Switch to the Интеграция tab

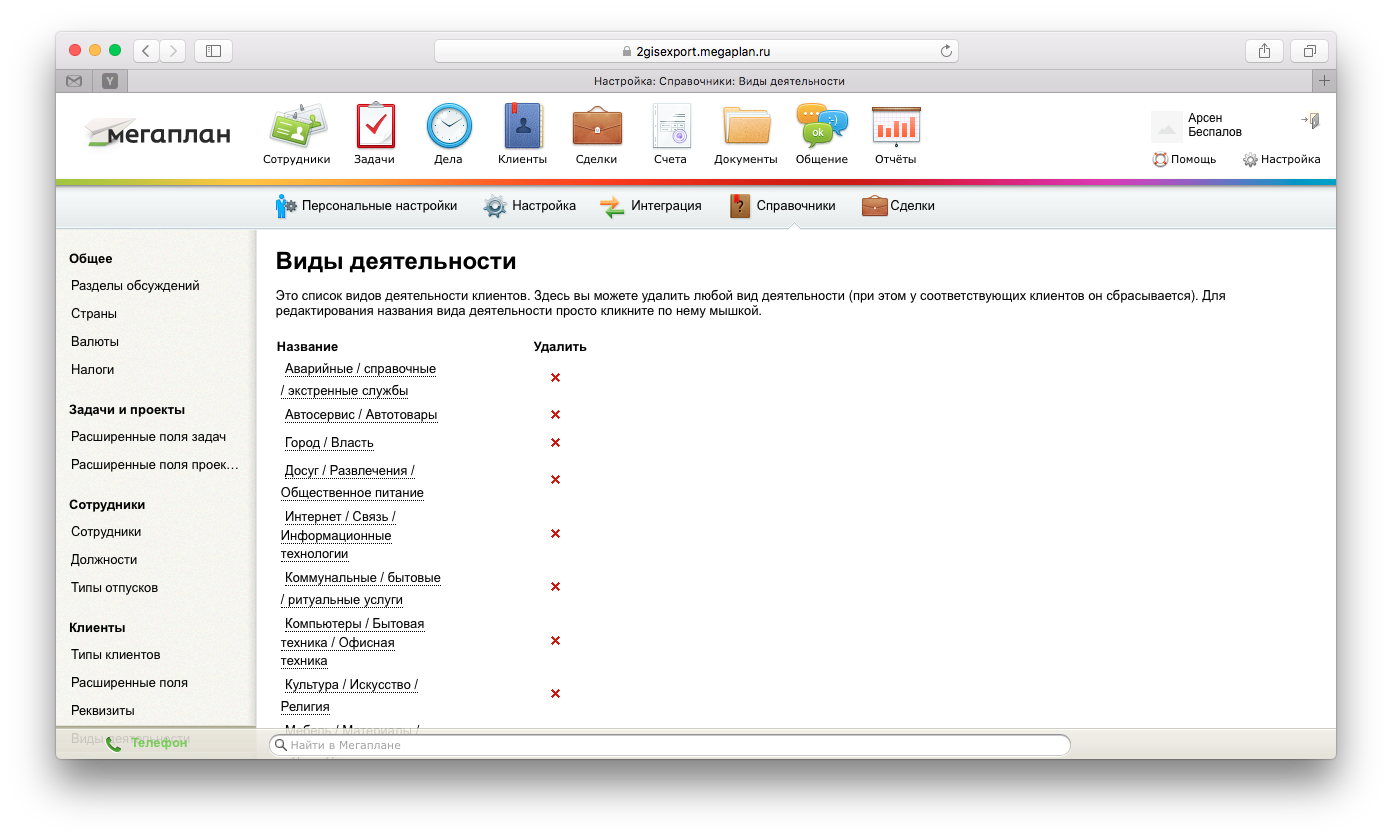coord(651,206)
